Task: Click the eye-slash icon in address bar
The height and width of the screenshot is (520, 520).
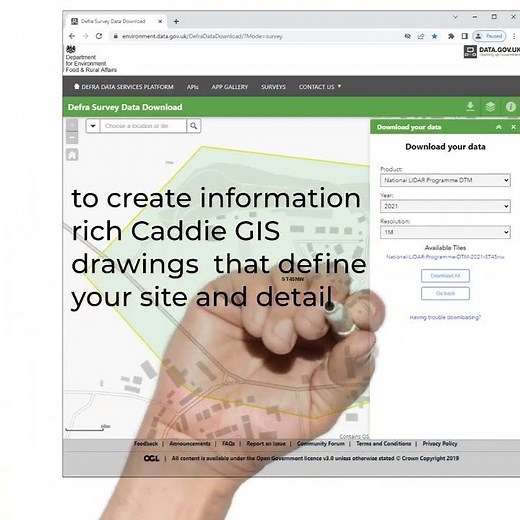Action: 407,36
